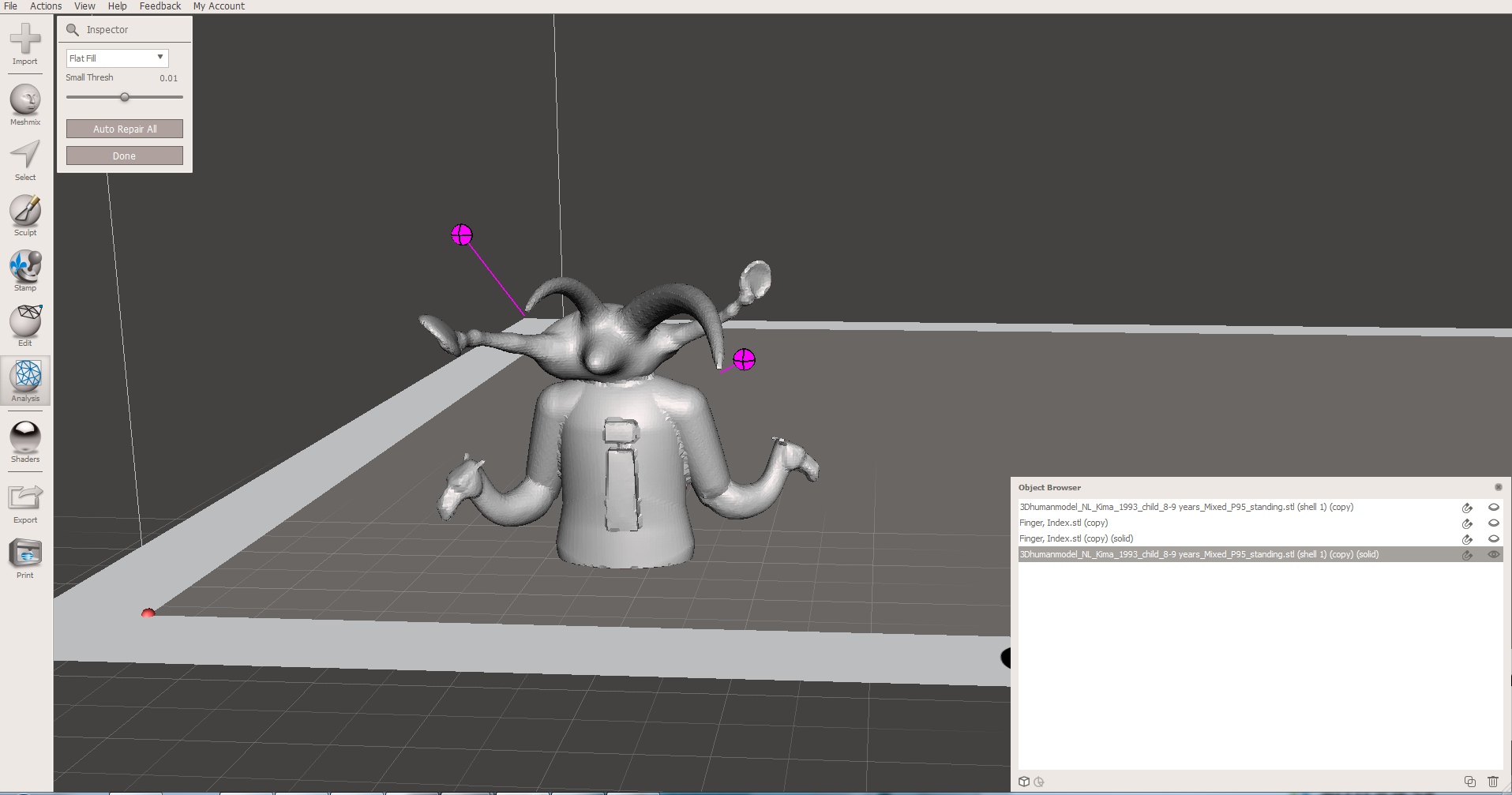The image size is (1512, 795).
Task: Open the Shaders panel
Action: [24, 438]
